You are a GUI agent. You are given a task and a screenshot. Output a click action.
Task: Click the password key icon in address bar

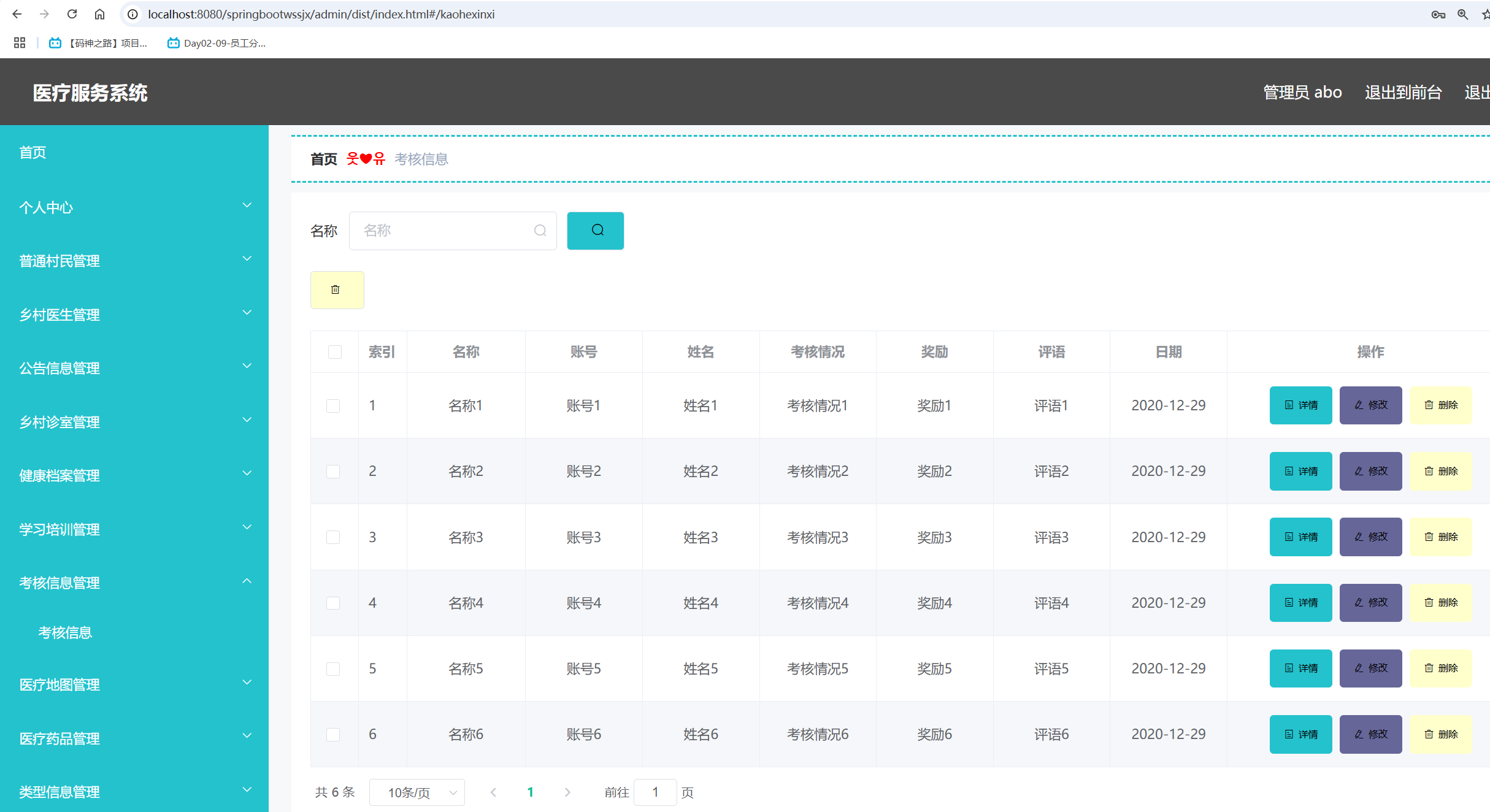click(x=1438, y=14)
